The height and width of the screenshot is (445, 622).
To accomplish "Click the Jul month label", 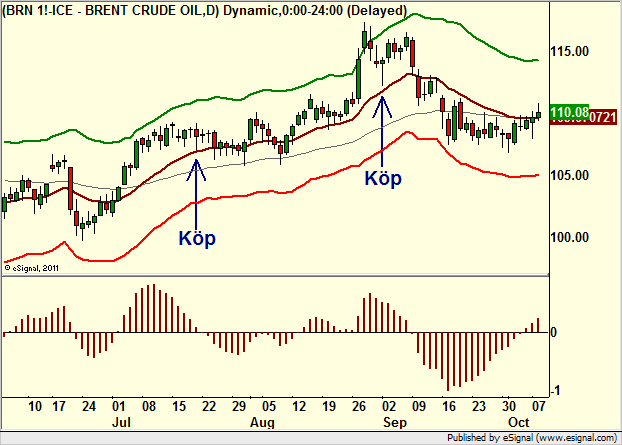I will click(x=121, y=422).
